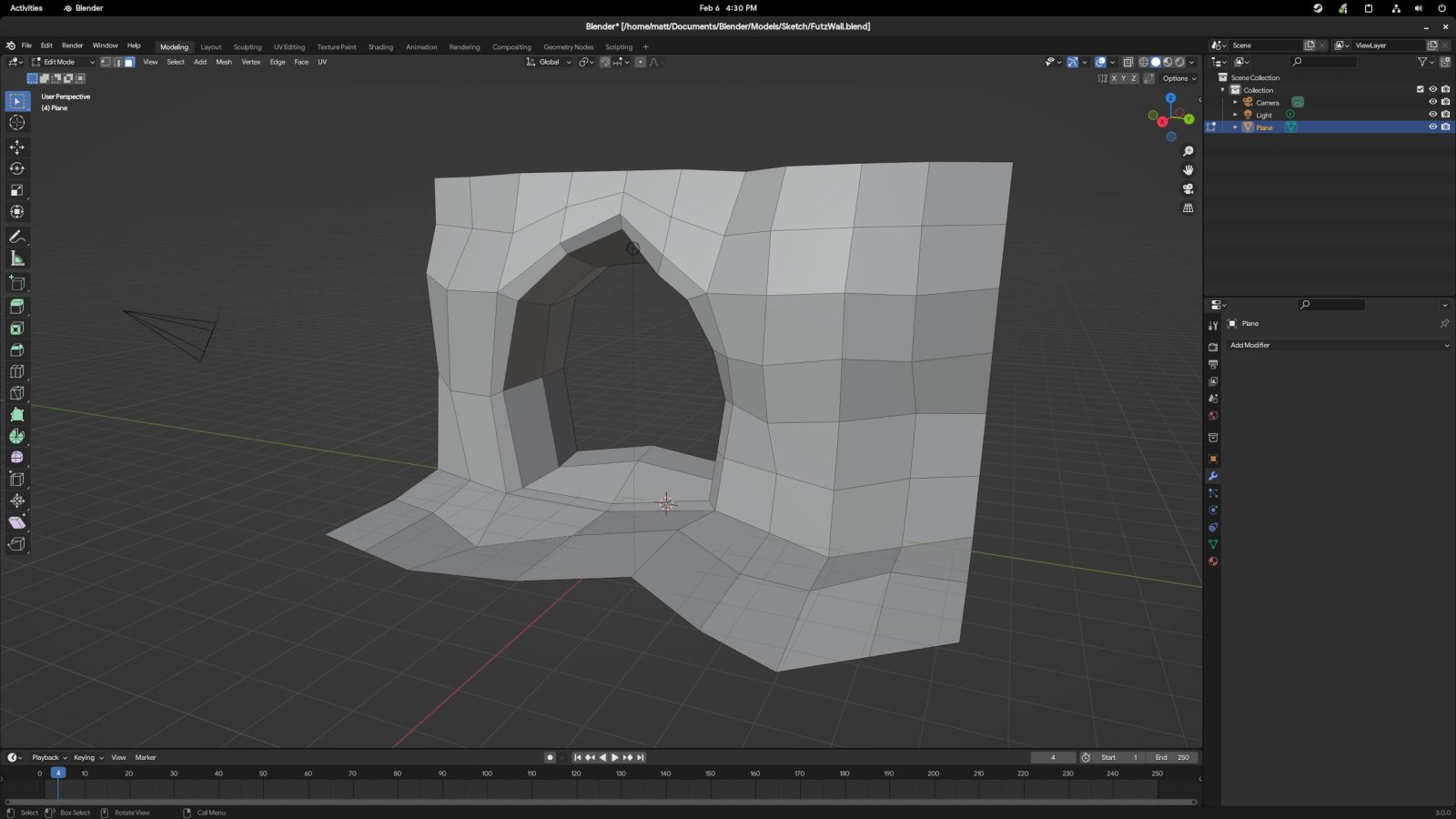
Task: Select the Smooth tool
Action: pyautogui.click(x=17, y=458)
